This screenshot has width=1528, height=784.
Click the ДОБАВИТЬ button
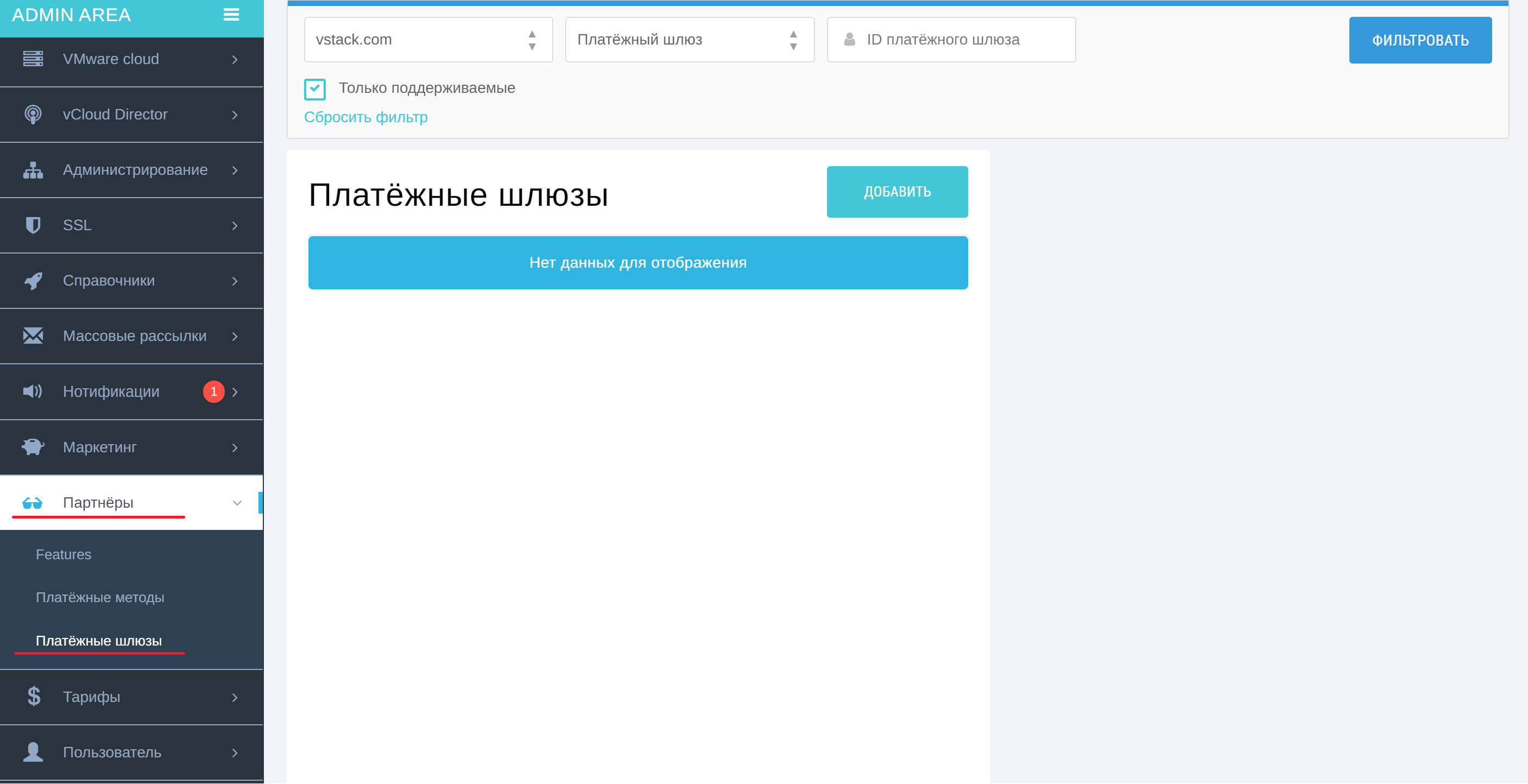point(897,192)
